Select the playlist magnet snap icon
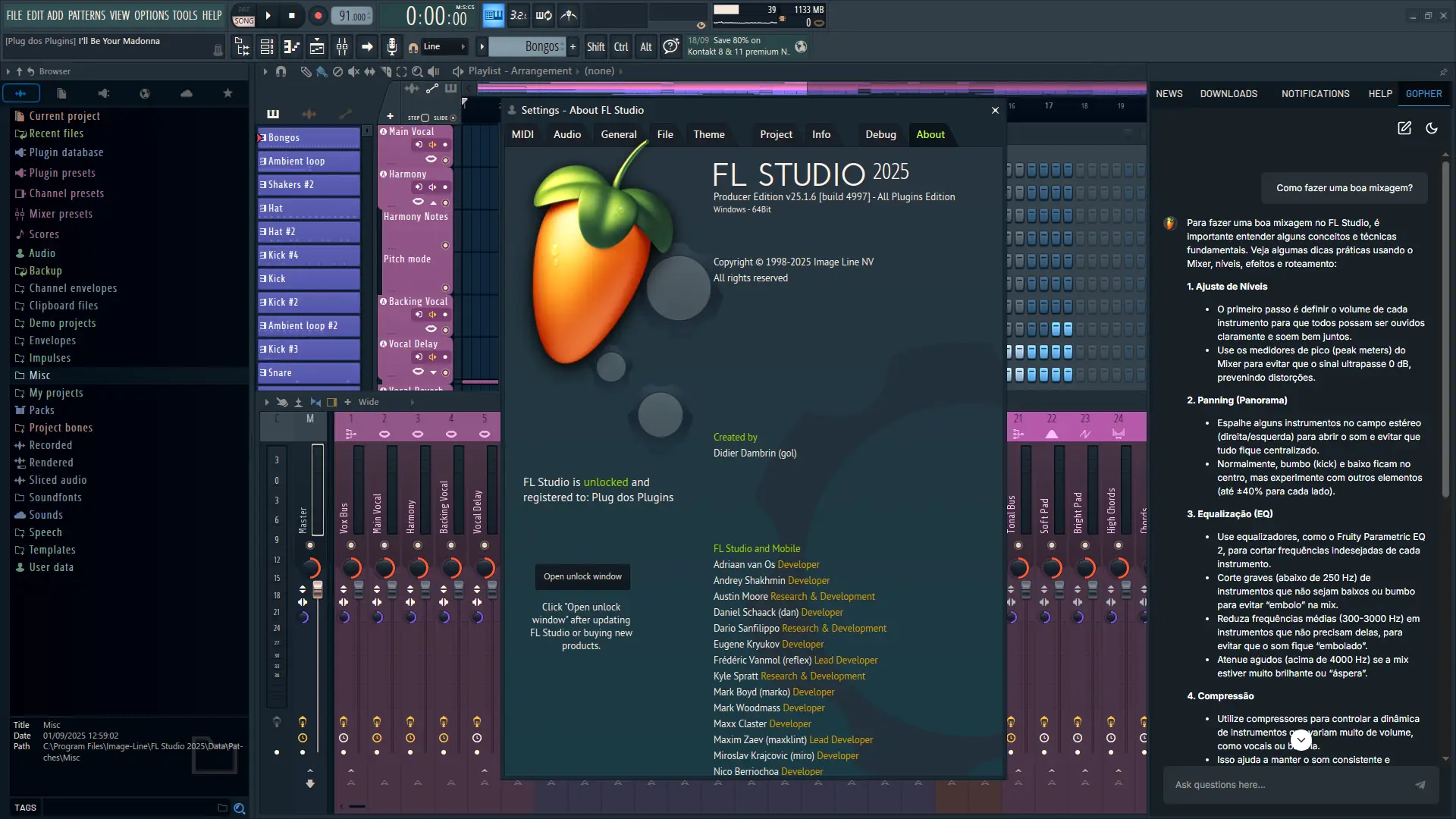Viewport: 1456px width, 819px height. [281, 71]
